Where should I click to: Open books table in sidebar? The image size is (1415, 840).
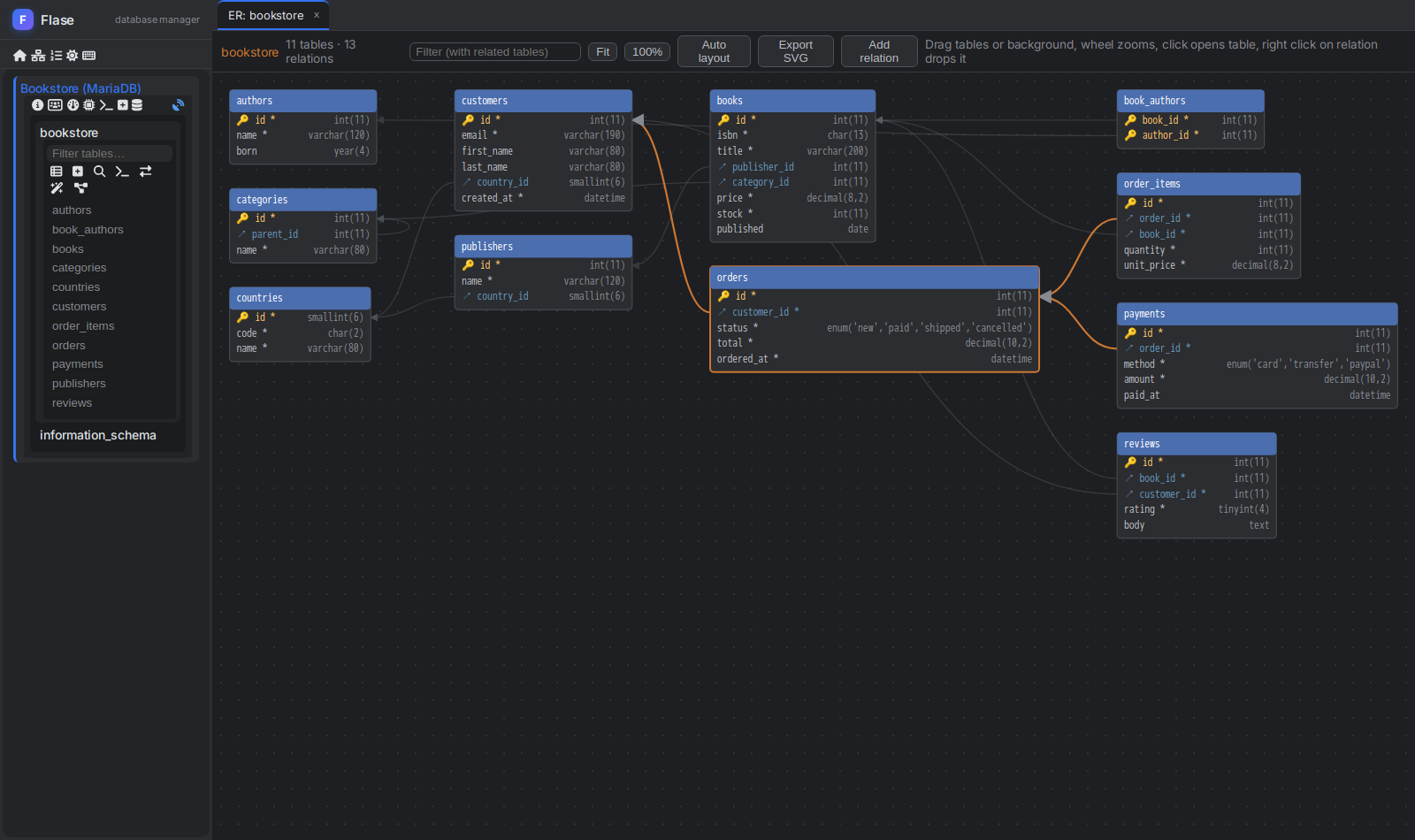(x=68, y=249)
